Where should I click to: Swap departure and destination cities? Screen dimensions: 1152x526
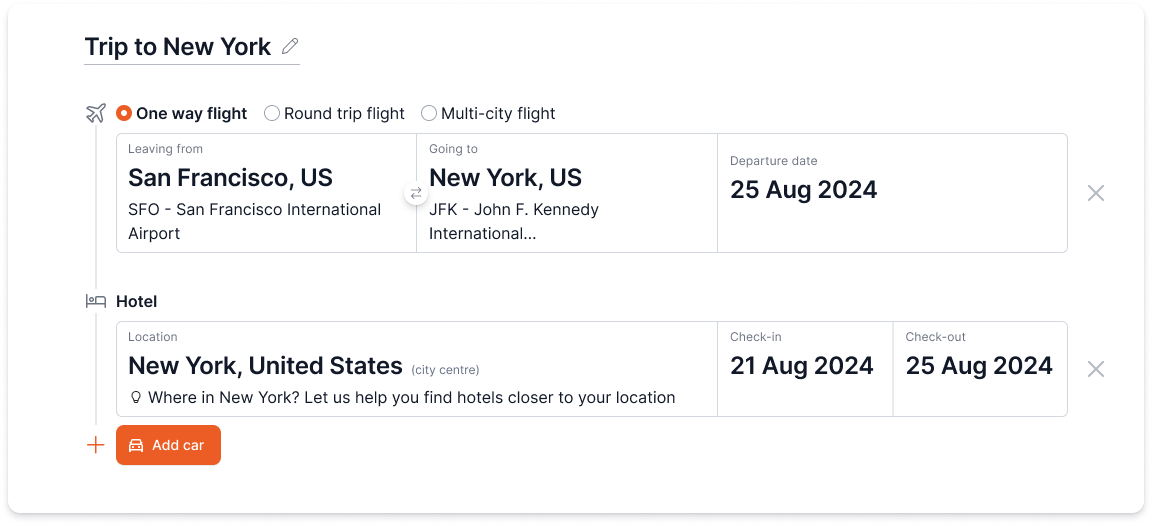pos(416,194)
